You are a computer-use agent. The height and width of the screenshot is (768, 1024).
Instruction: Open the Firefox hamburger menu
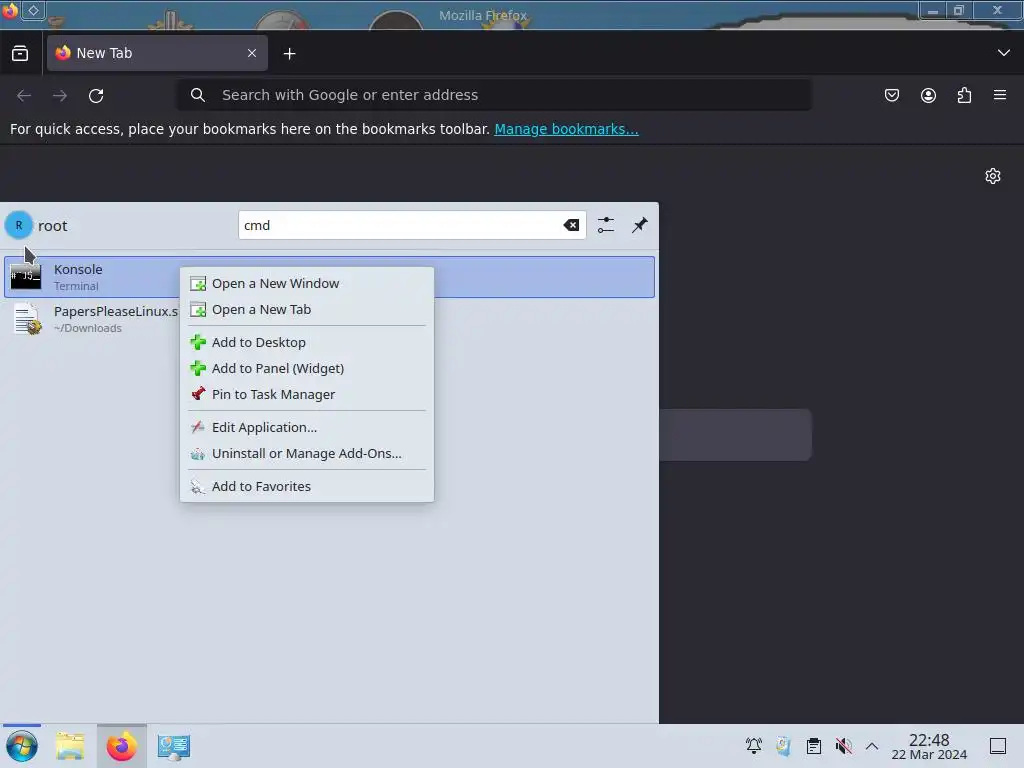click(1000, 95)
